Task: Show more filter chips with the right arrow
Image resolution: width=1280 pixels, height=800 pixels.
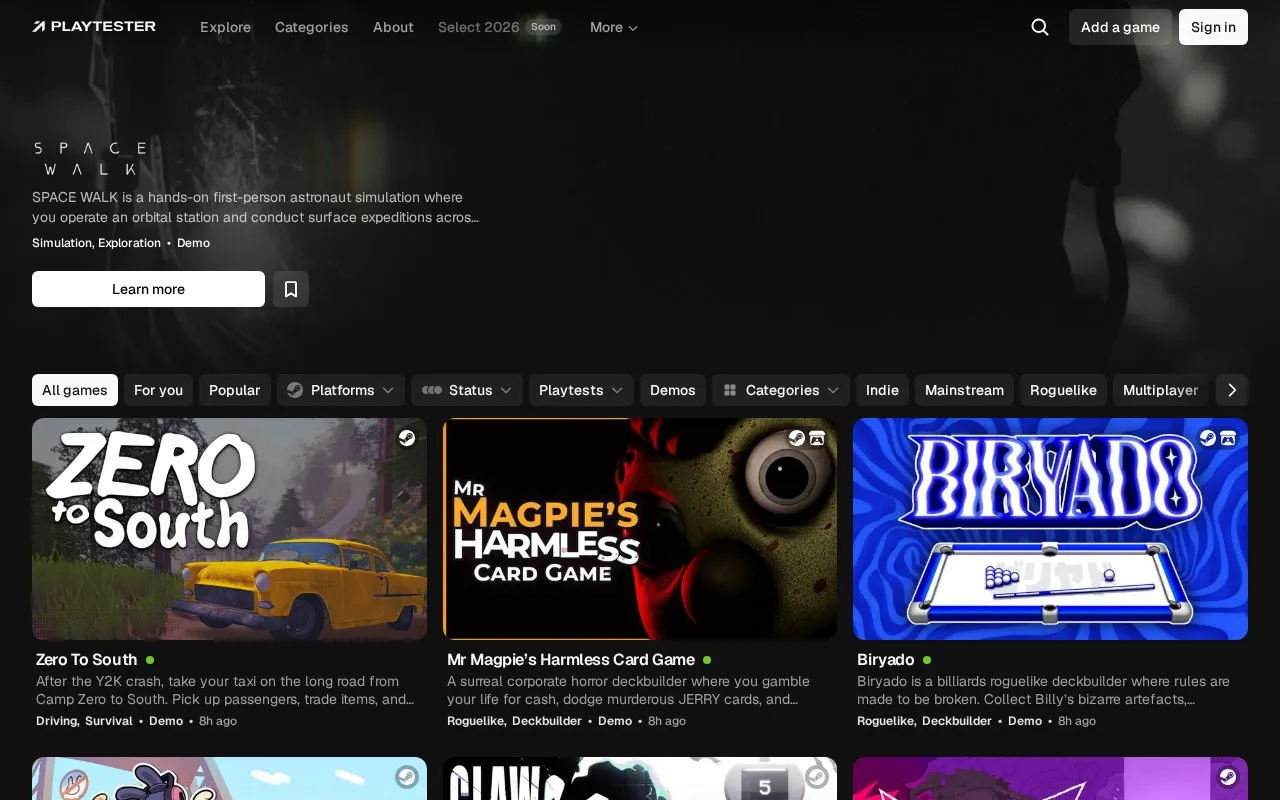Action: coord(1232,390)
